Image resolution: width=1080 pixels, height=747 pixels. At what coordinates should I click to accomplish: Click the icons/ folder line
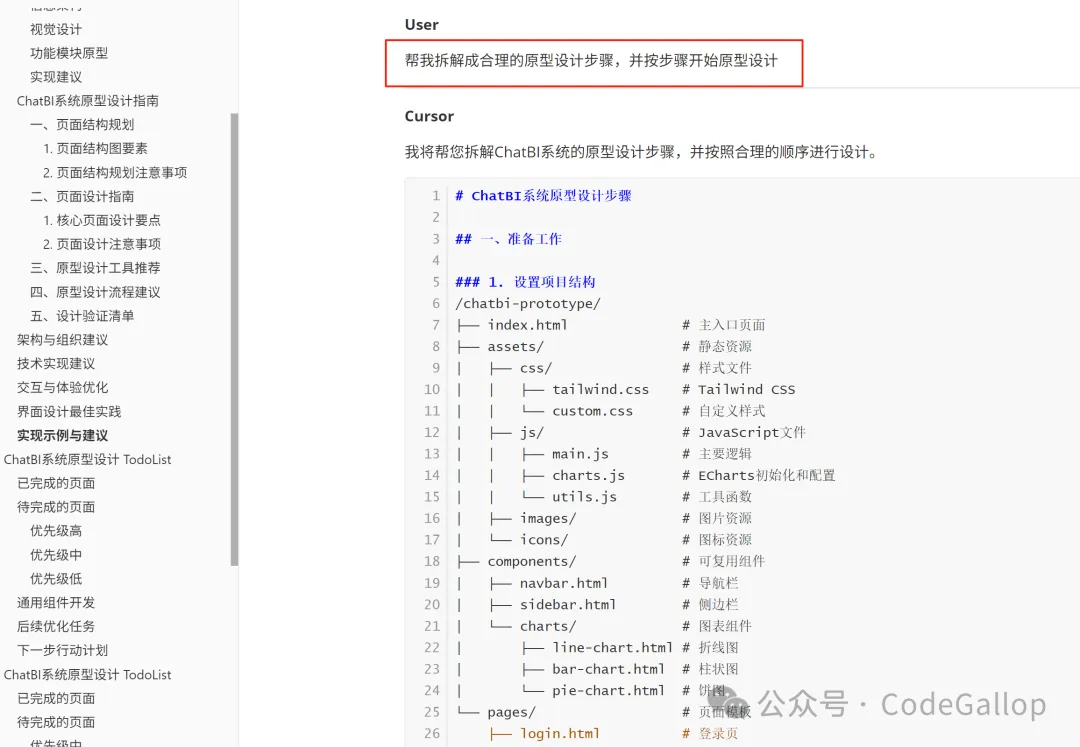point(543,540)
